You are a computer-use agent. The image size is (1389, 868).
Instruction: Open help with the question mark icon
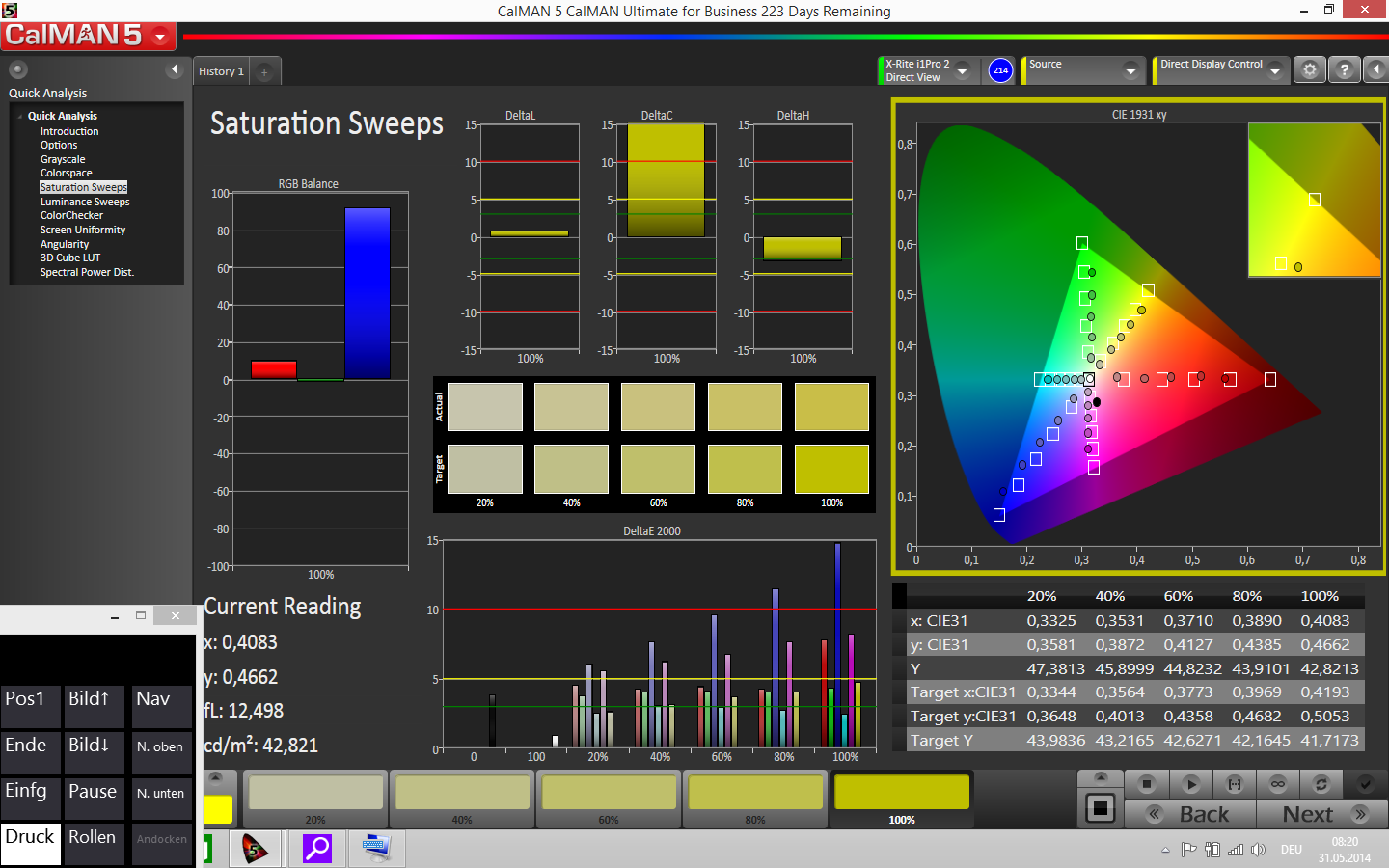[1344, 70]
